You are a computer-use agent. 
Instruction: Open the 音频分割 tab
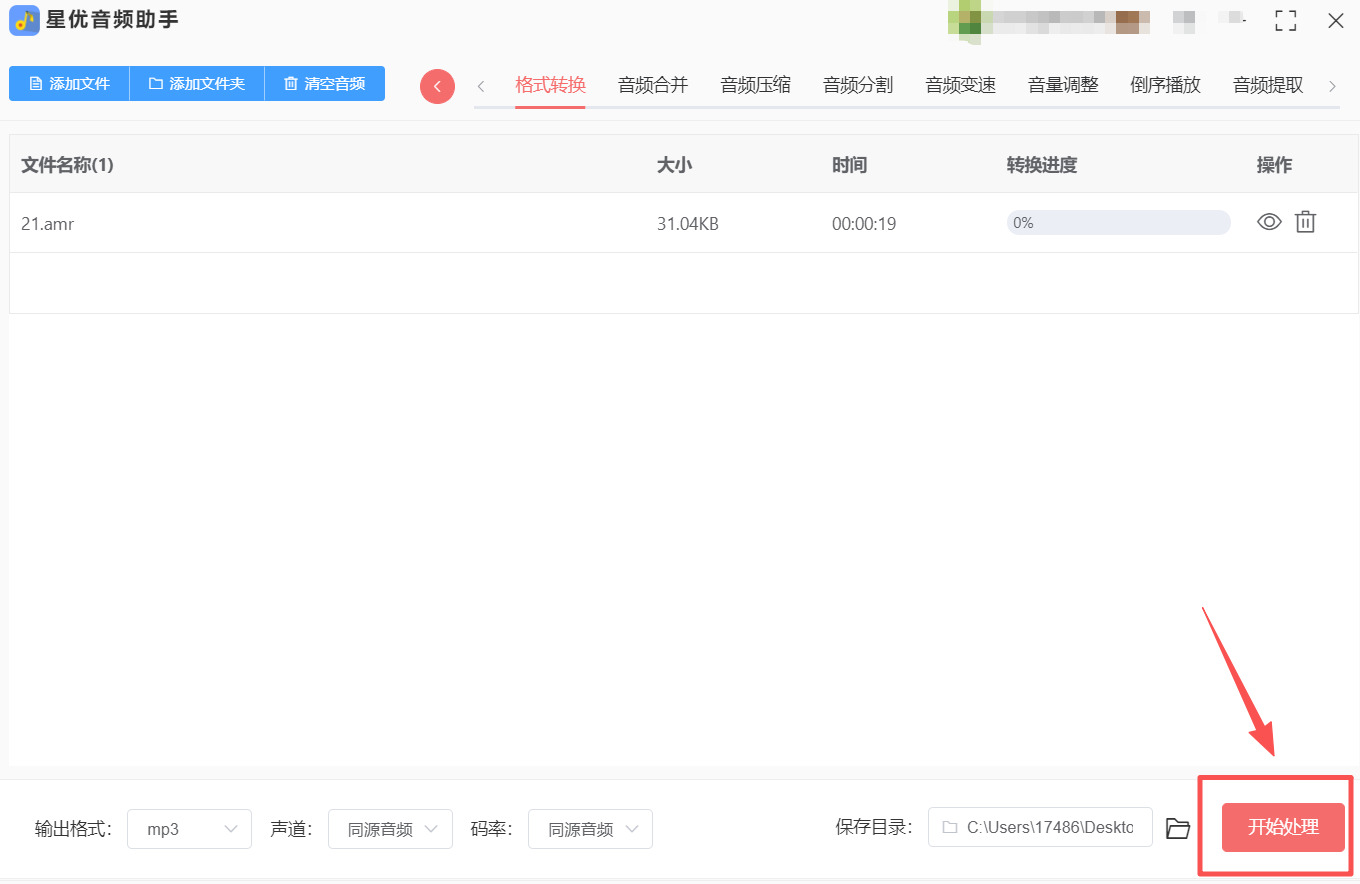pyautogui.click(x=858, y=85)
